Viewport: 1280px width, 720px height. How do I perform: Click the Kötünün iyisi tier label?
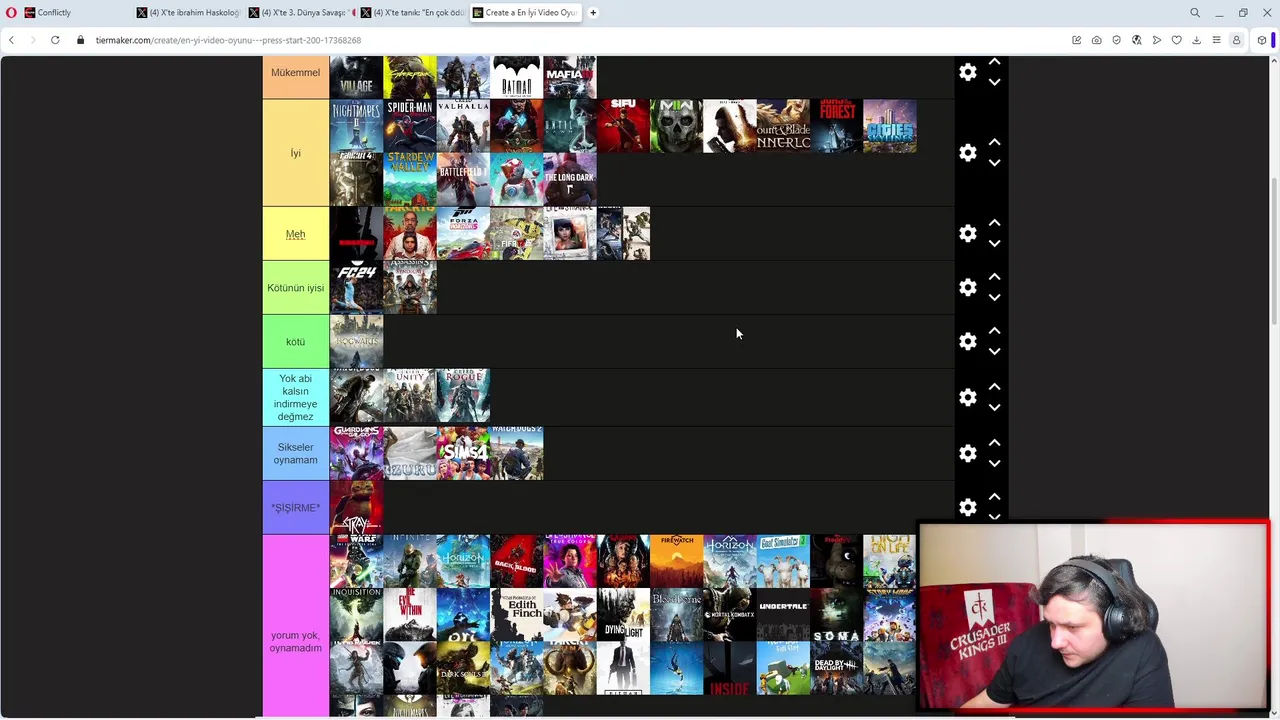pos(296,288)
